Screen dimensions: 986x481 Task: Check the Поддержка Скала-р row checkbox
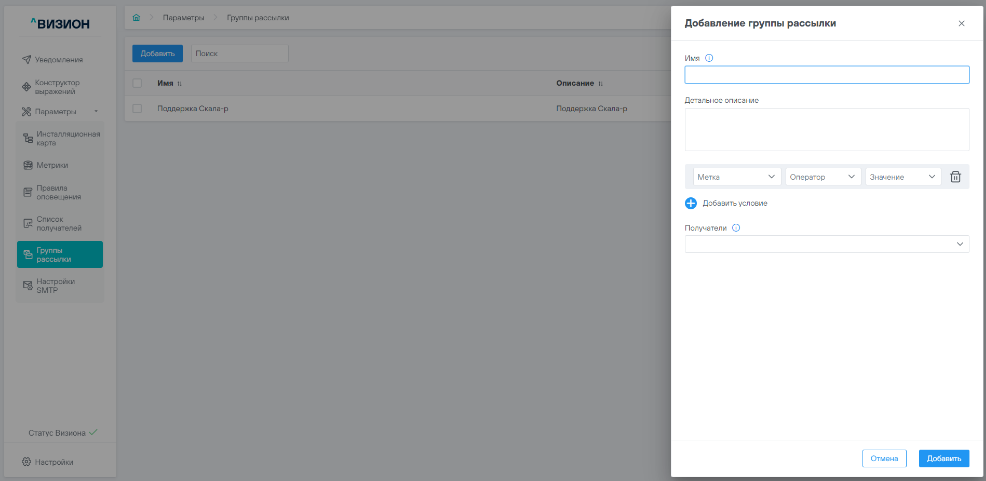tap(137, 109)
